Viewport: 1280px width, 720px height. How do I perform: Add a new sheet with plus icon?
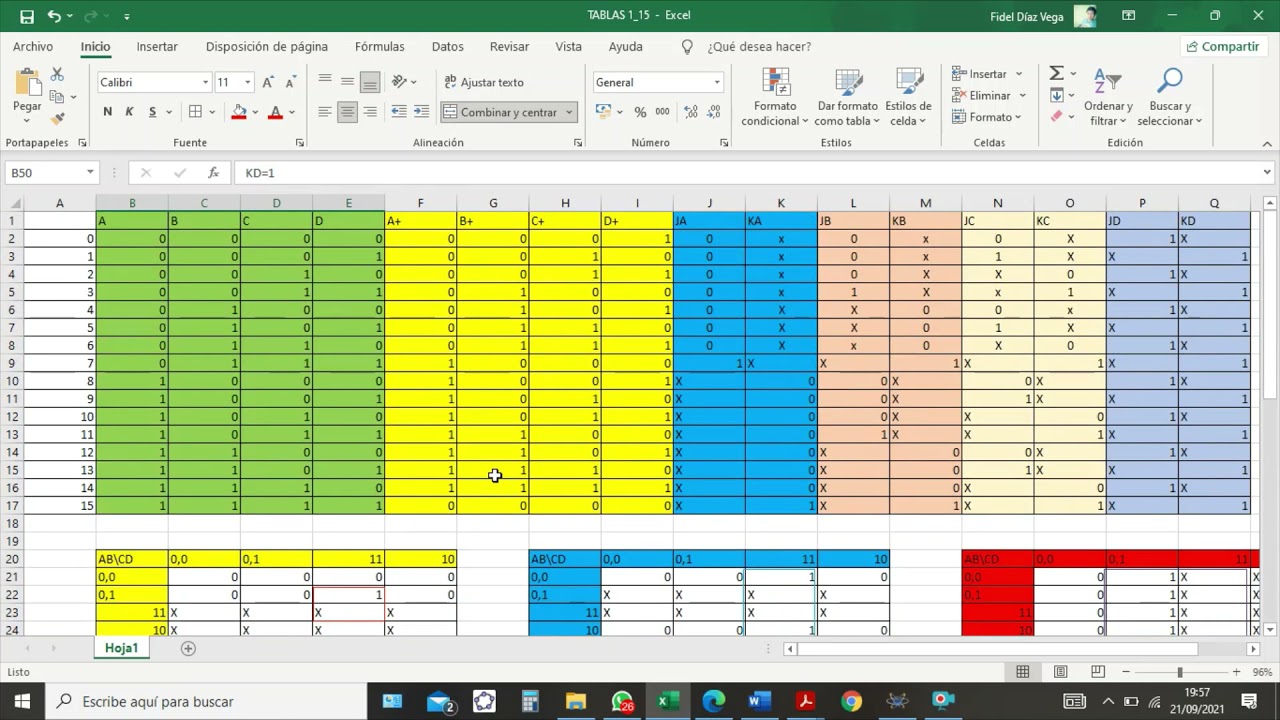(188, 648)
